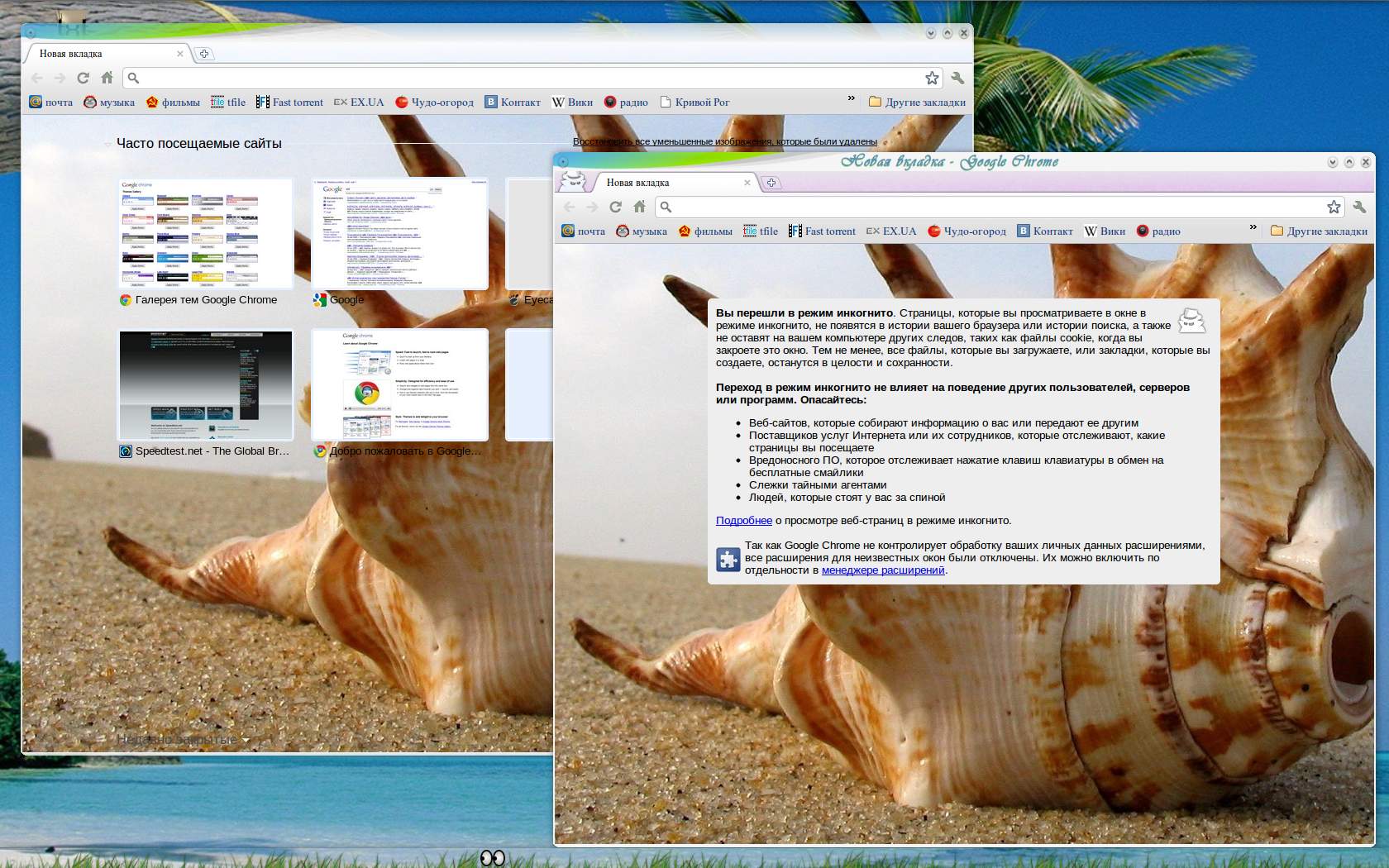Image resolution: width=1389 pixels, height=868 pixels.
Task: Open Fast torrent bookmark in incognito window
Action: (822, 231)
